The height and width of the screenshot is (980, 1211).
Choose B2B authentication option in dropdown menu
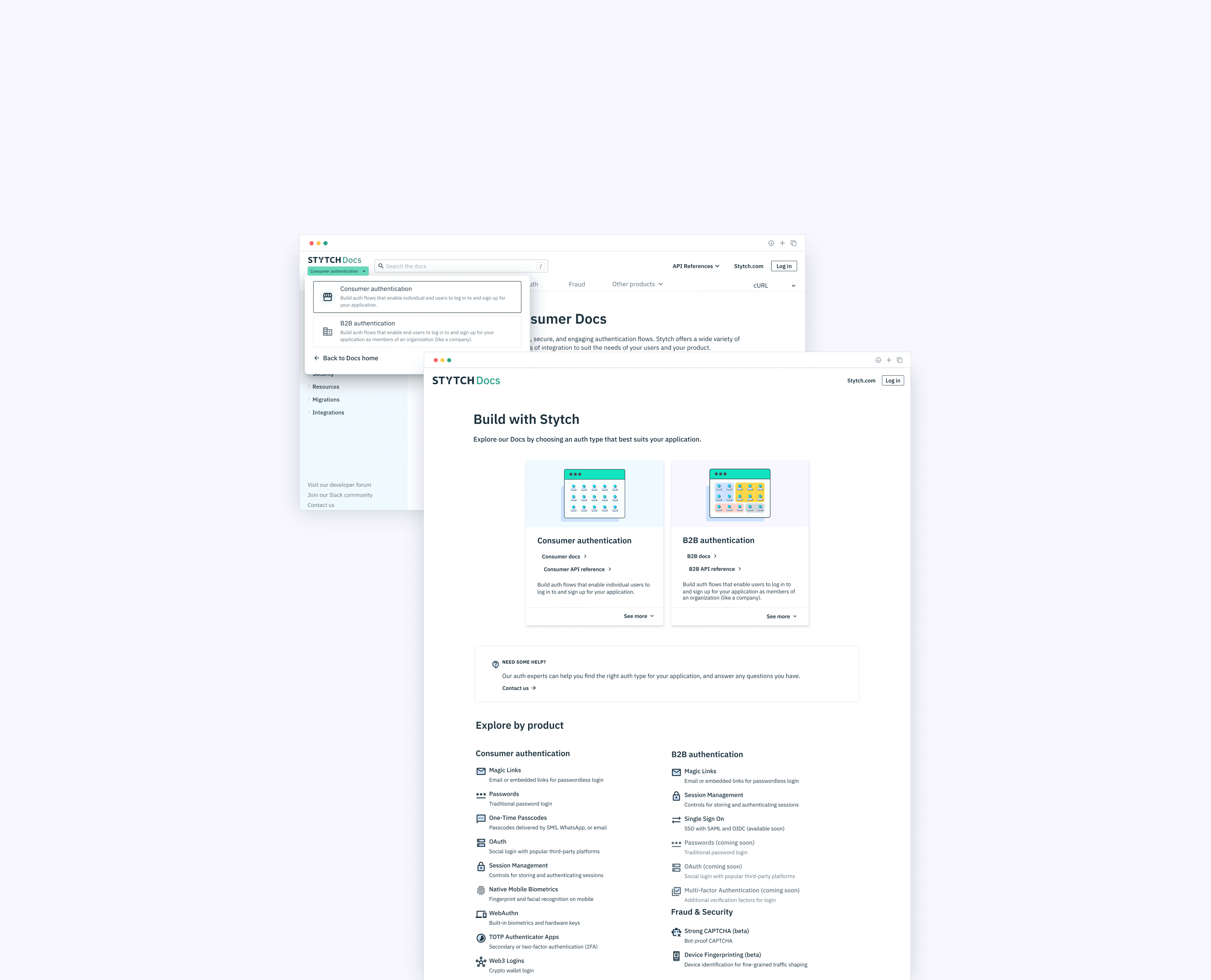(417, 331)
